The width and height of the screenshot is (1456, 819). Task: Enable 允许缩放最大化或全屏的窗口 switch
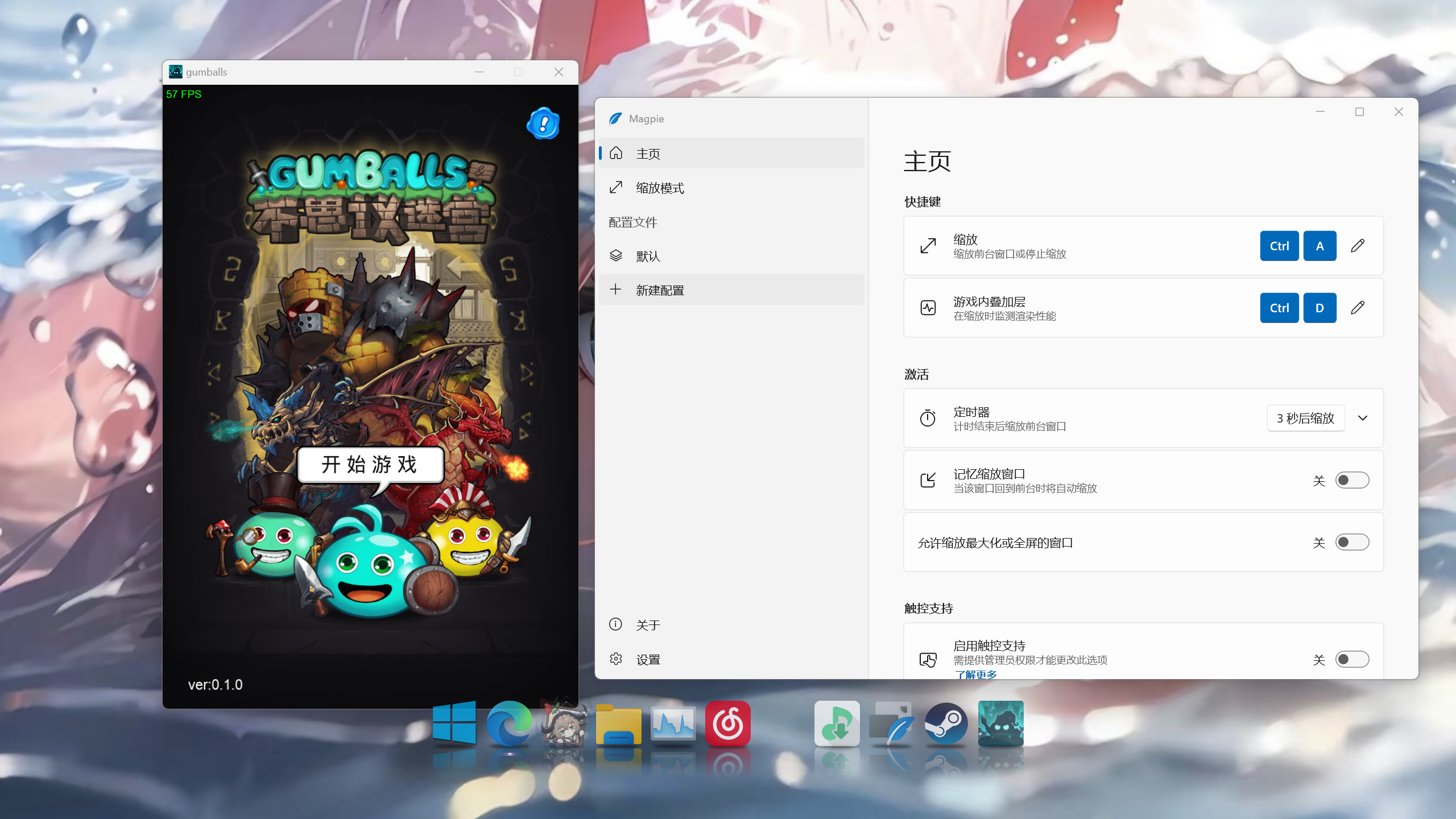click(x=1352, y=542)
